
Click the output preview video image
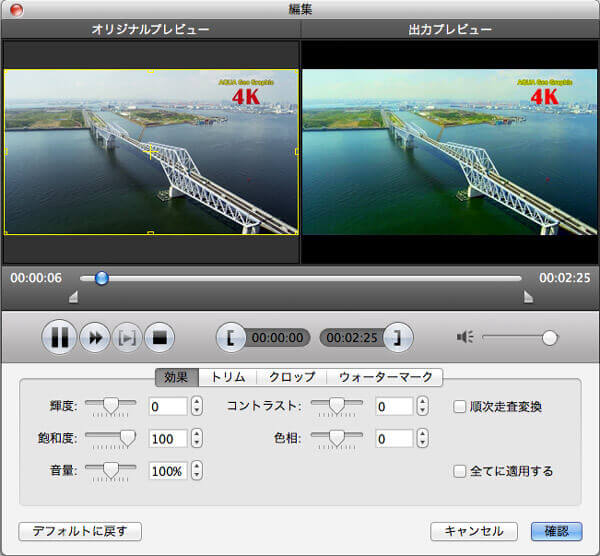tap(450, 152)
